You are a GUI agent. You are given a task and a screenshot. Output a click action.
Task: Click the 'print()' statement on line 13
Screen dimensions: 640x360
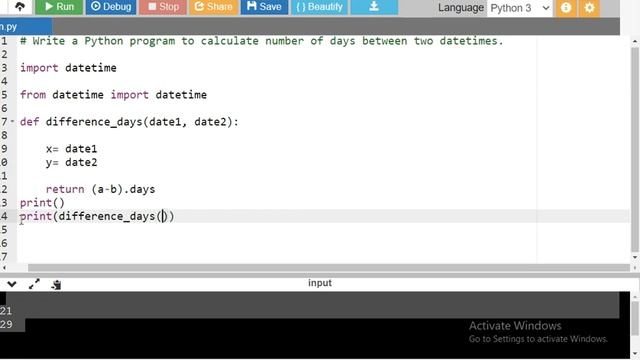[42, 203]
